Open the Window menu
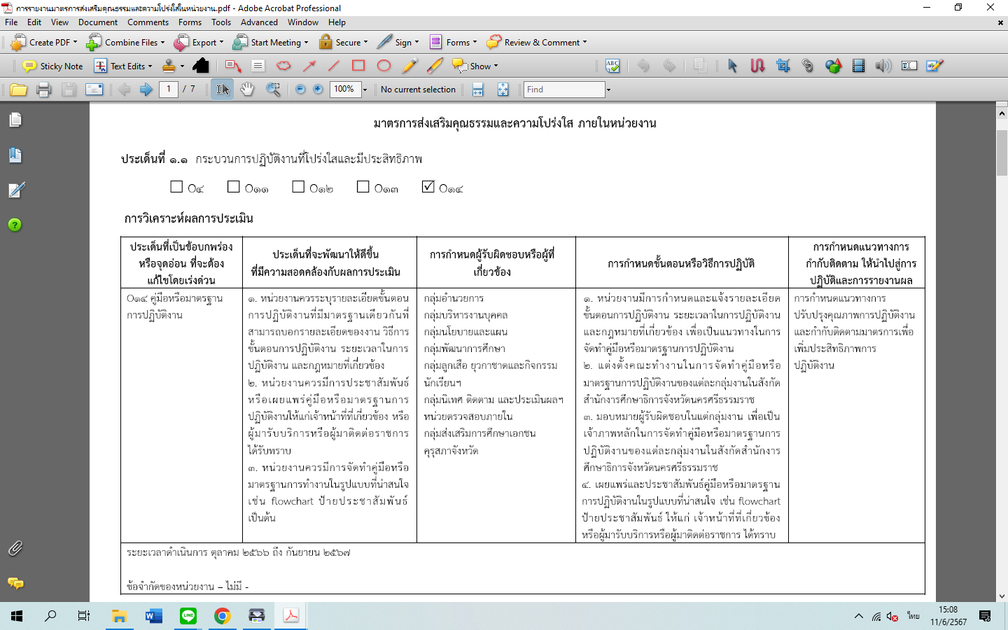The height and width of the screenshot is (630, 1008). click(x=303, y=22)
